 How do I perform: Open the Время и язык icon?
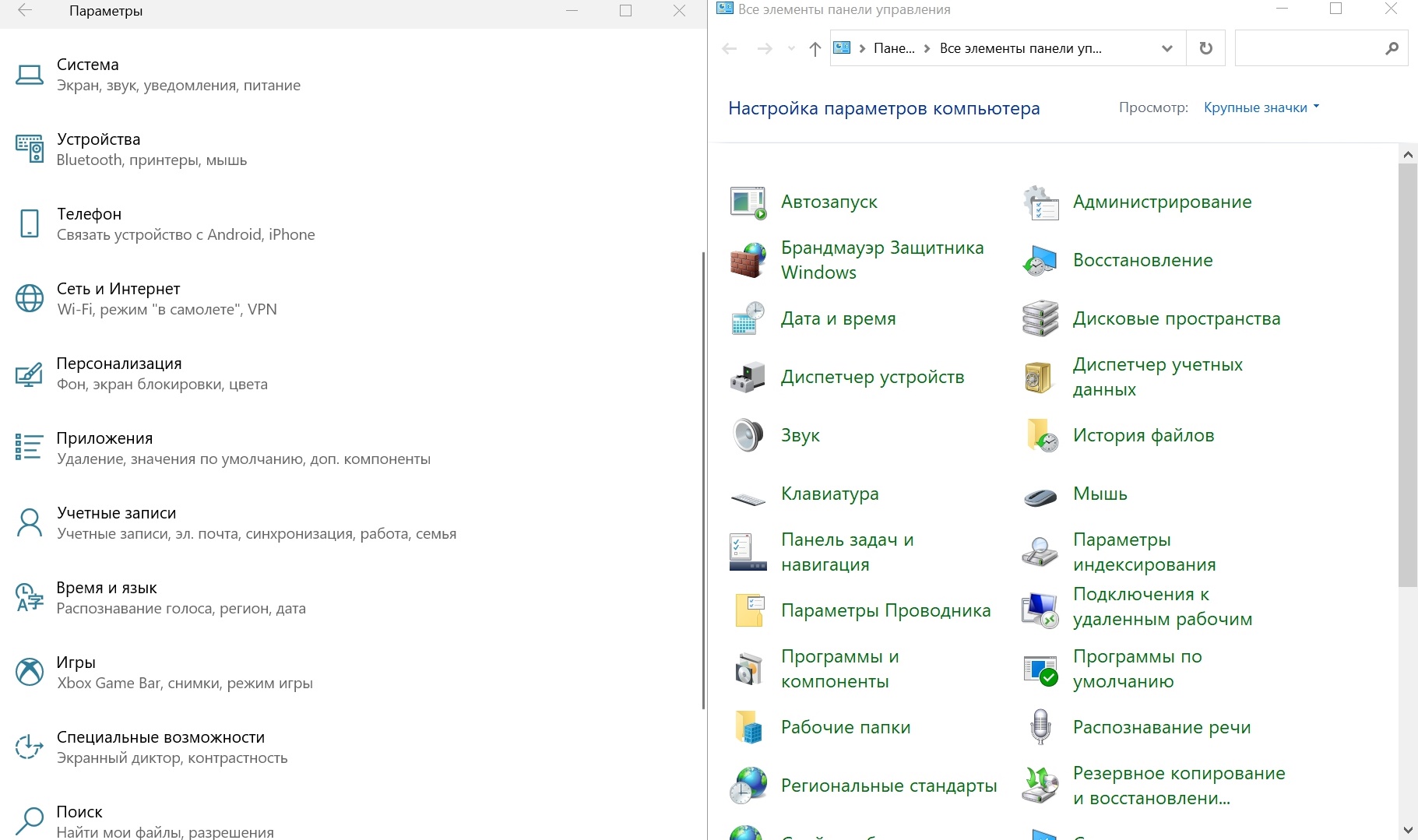point(30,597)
